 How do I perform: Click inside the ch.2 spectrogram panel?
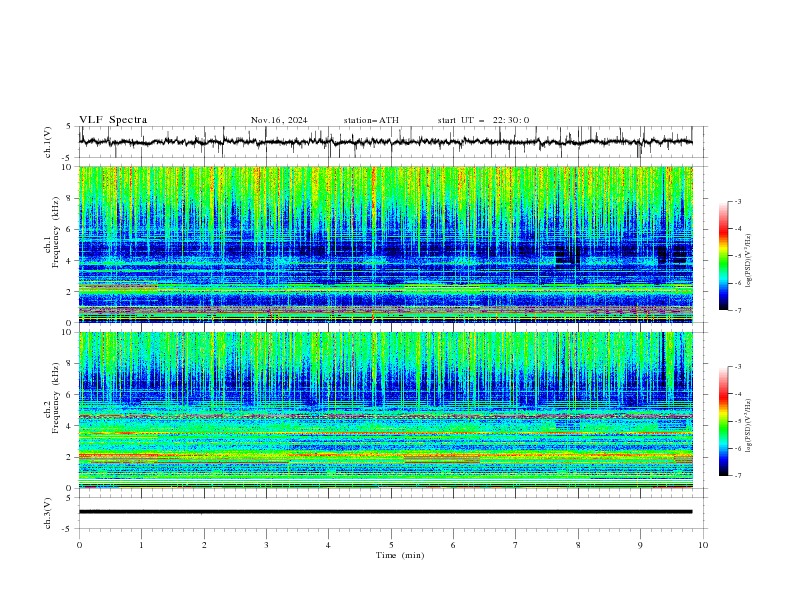[x=385, y=410]
